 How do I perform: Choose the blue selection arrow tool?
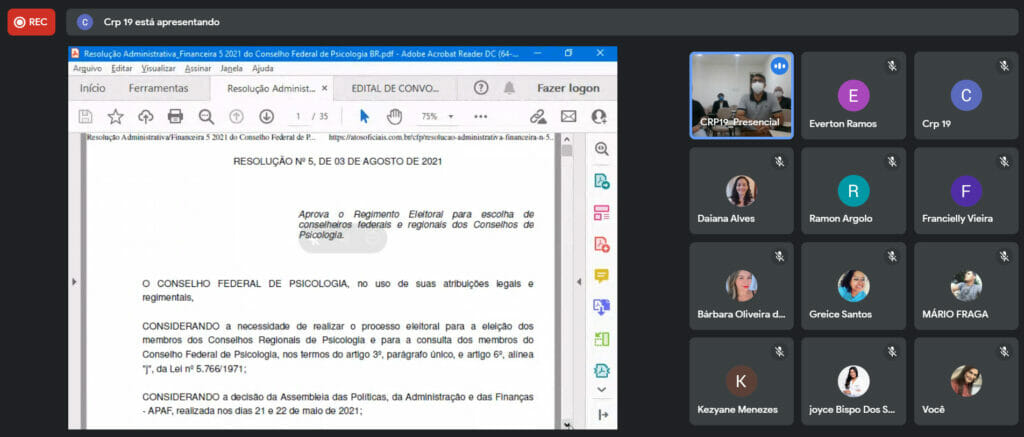pyautogui.click(x=364, y=116)
